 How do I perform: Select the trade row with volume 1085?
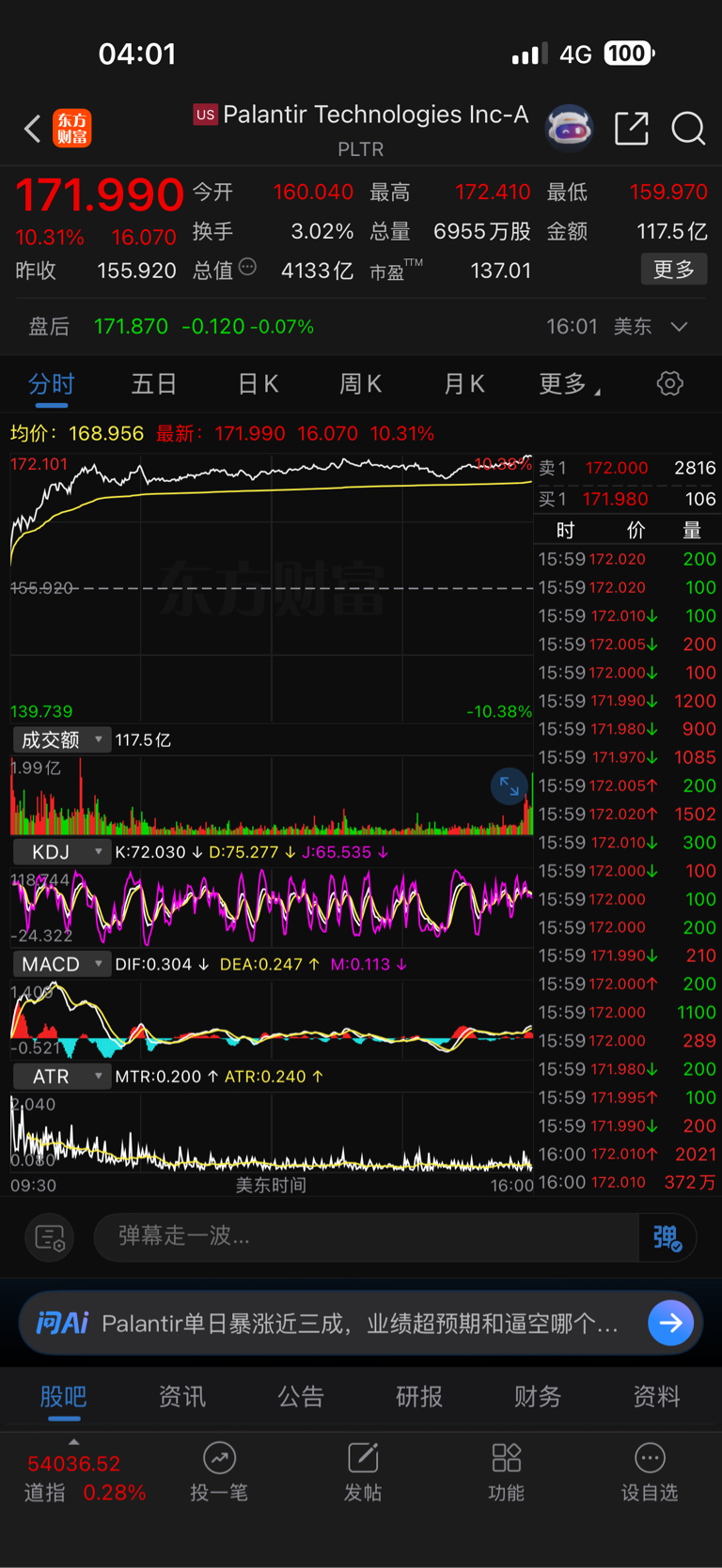(627, 757)
